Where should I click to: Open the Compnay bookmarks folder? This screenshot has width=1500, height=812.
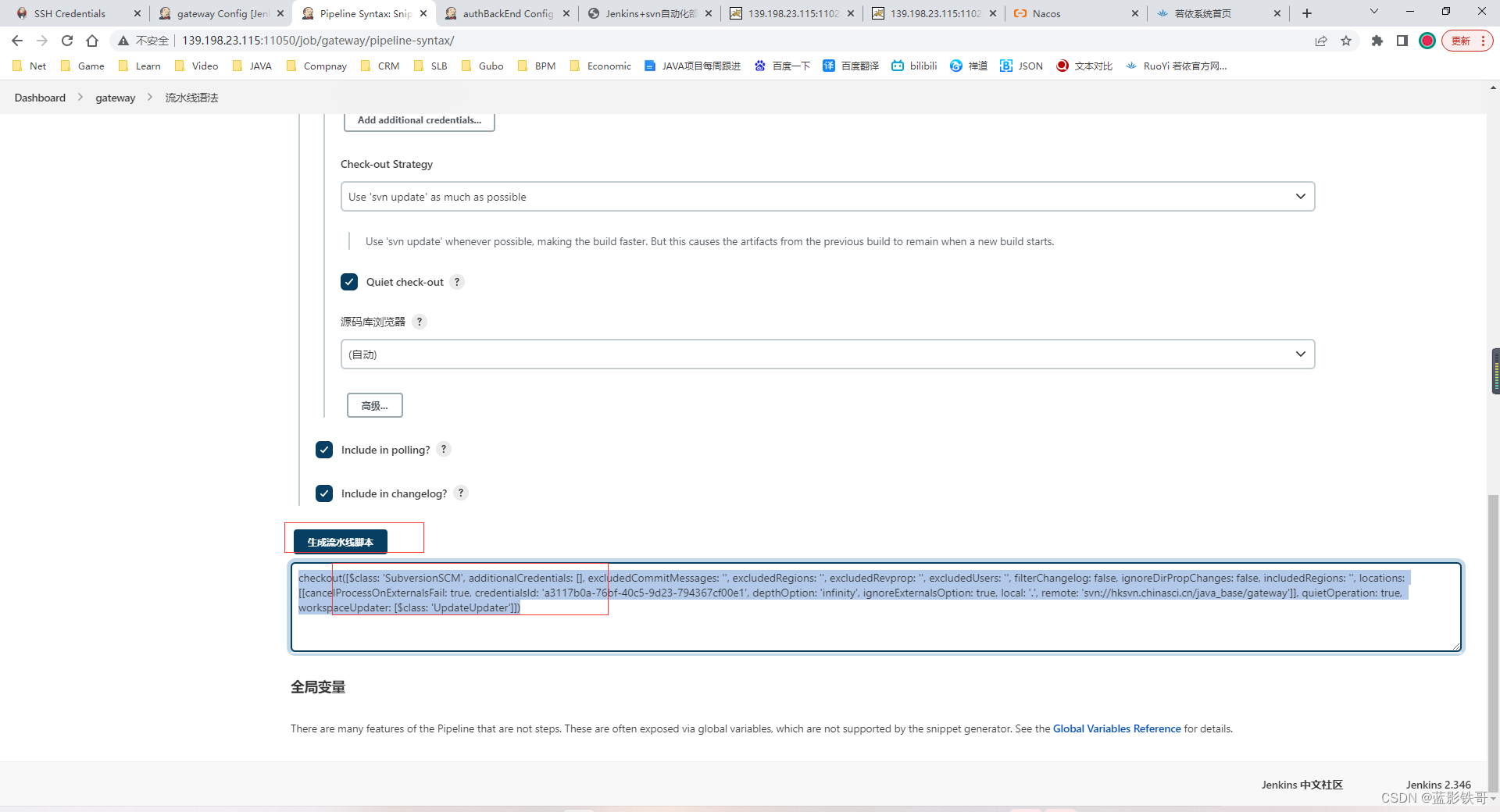tap(316, 66)
